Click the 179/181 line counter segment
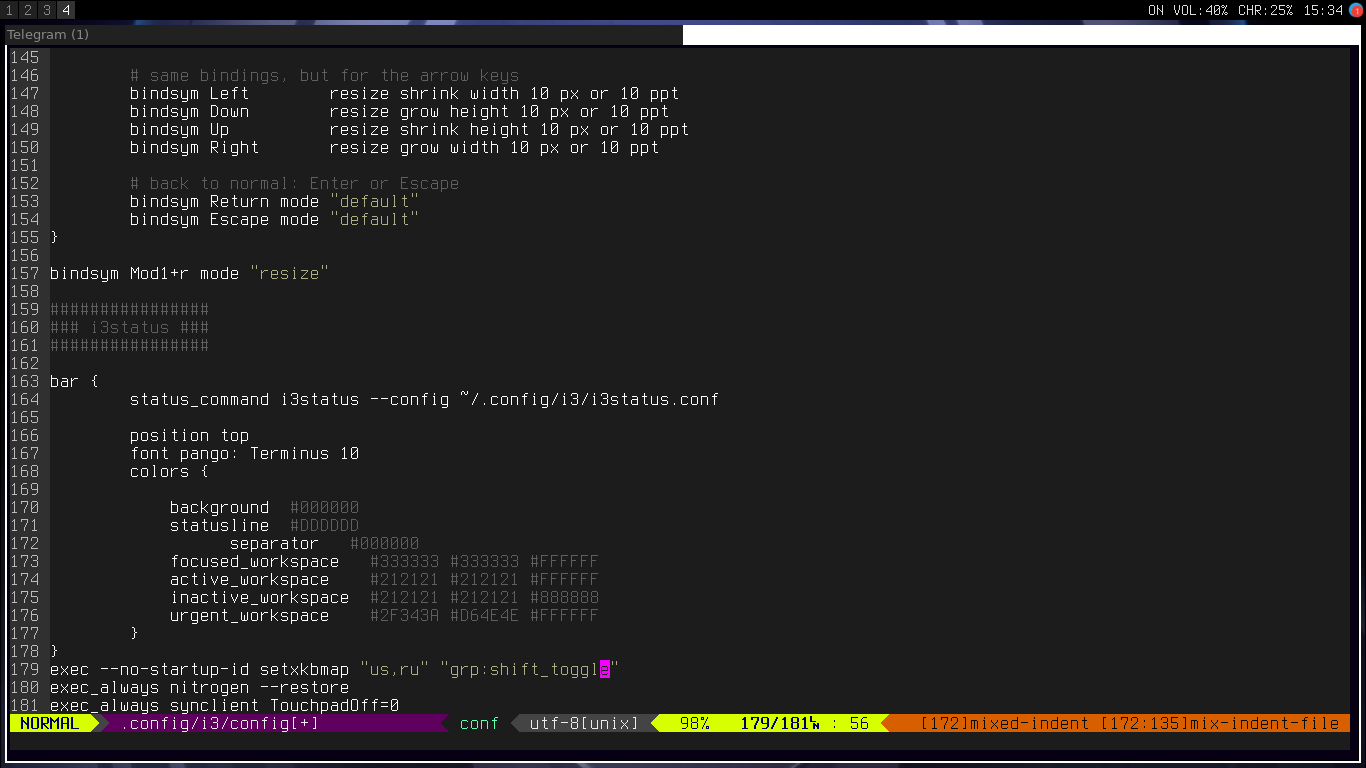This screenshot has width=1366, height=768. point(780,723)
